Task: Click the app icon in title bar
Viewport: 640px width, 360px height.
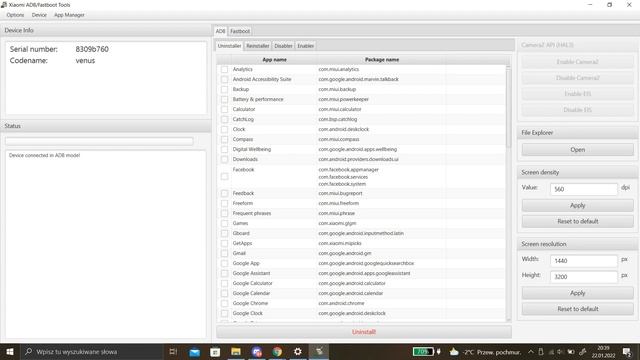Action: pos(4,4)
